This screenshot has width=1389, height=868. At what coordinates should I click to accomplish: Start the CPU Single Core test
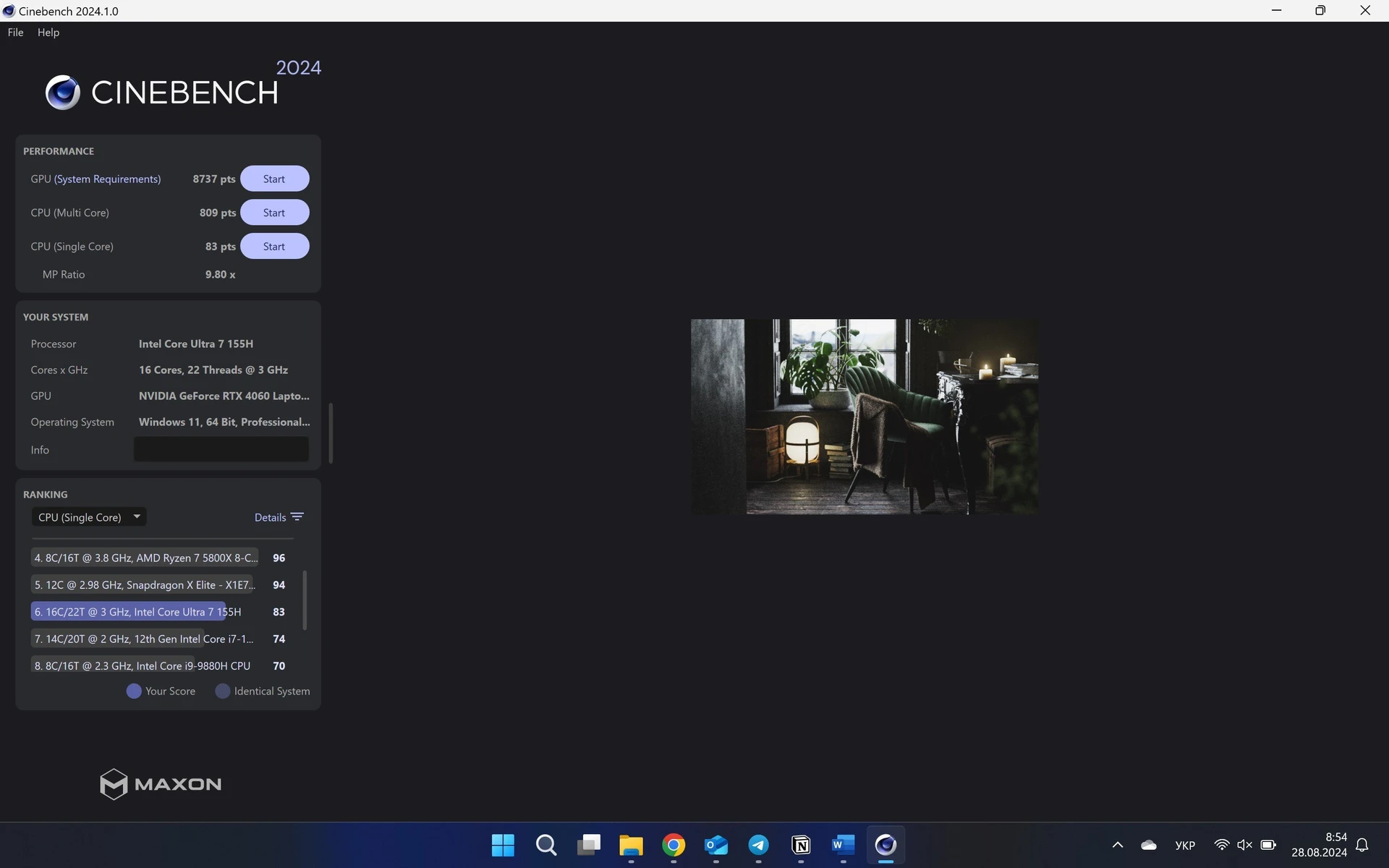click(274, 247)
